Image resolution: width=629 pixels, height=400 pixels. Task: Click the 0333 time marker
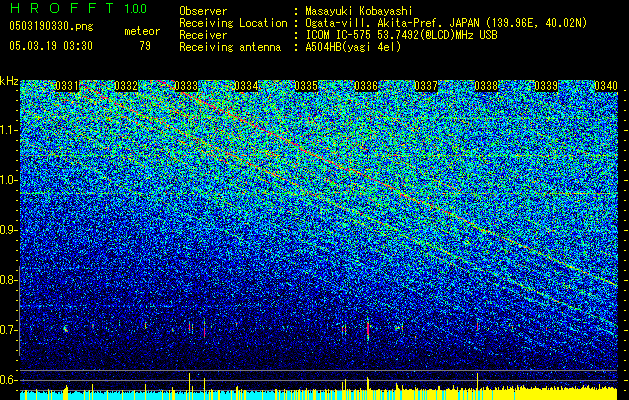(187, 86)
